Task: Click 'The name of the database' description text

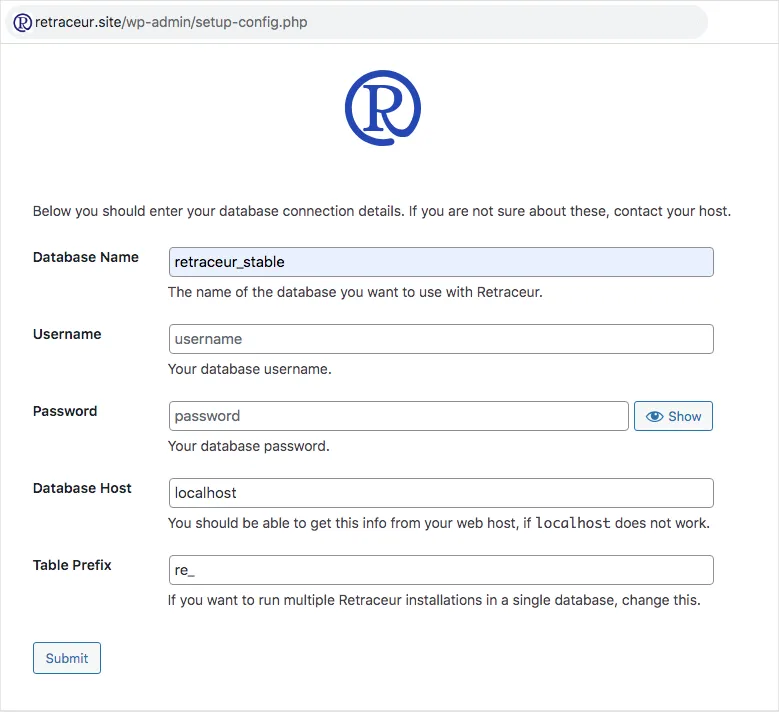Action: point(355,292)
